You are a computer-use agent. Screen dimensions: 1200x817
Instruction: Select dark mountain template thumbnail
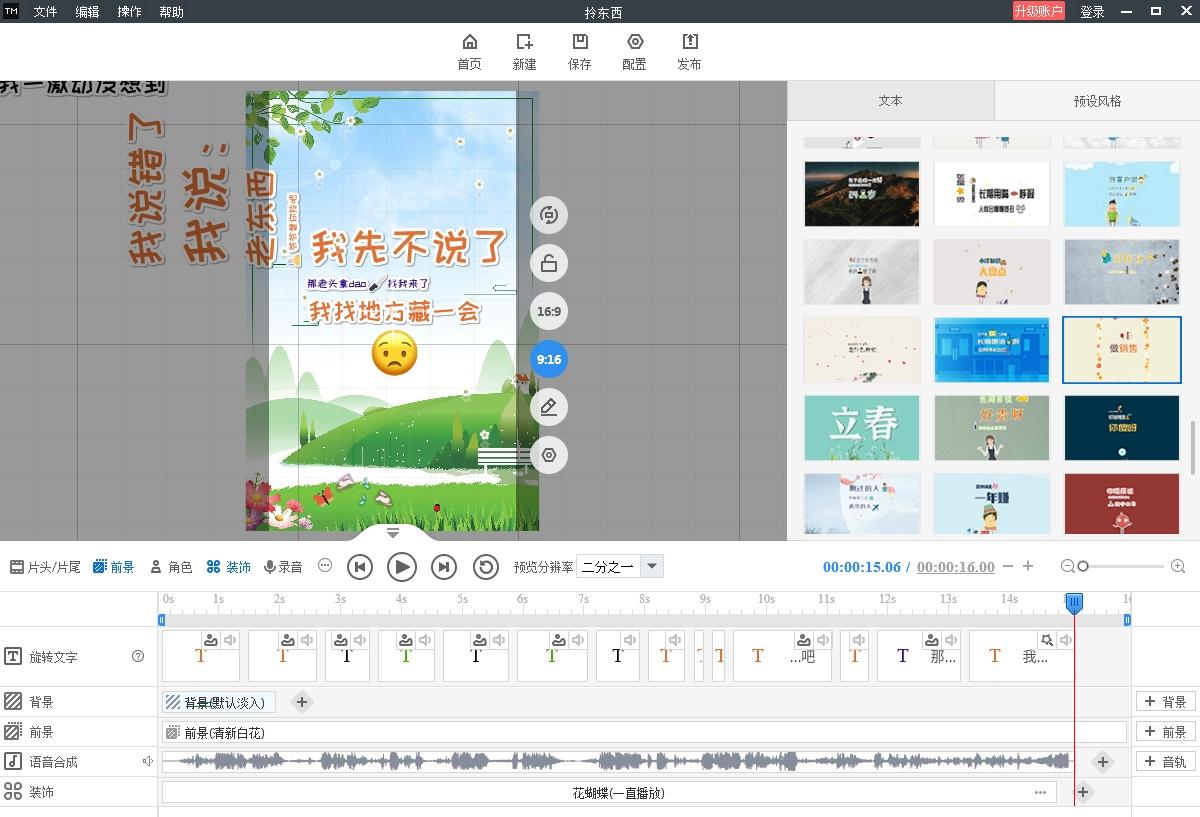point(861,194)
